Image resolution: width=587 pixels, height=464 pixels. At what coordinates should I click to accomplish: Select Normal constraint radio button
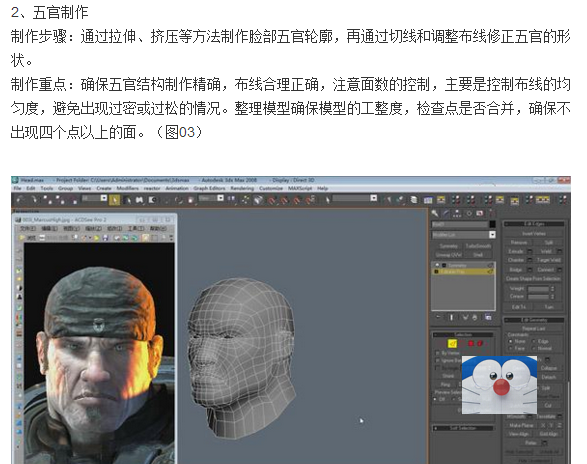coord(534,348)
